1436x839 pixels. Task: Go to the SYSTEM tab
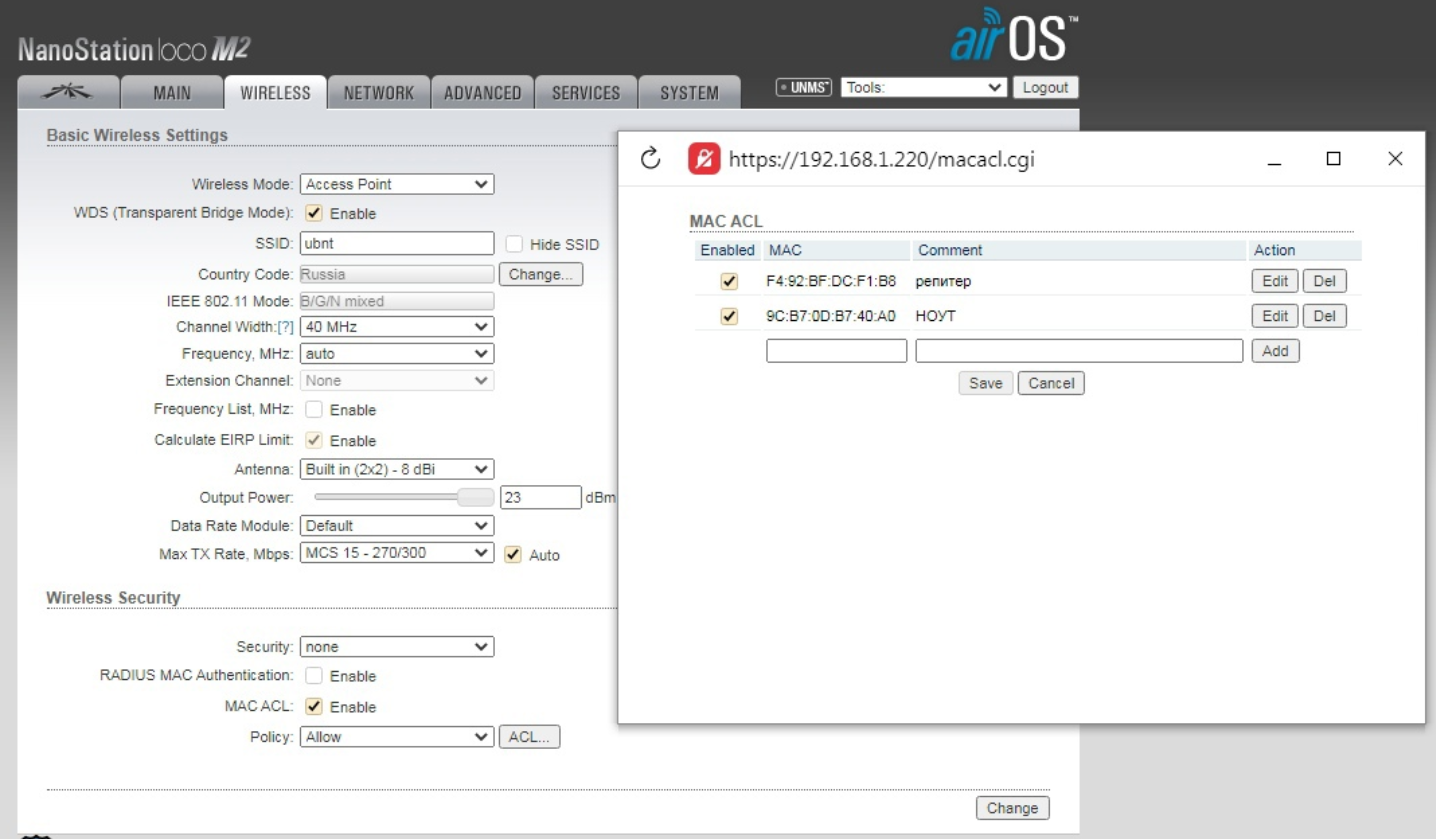(x=689, y=93)
